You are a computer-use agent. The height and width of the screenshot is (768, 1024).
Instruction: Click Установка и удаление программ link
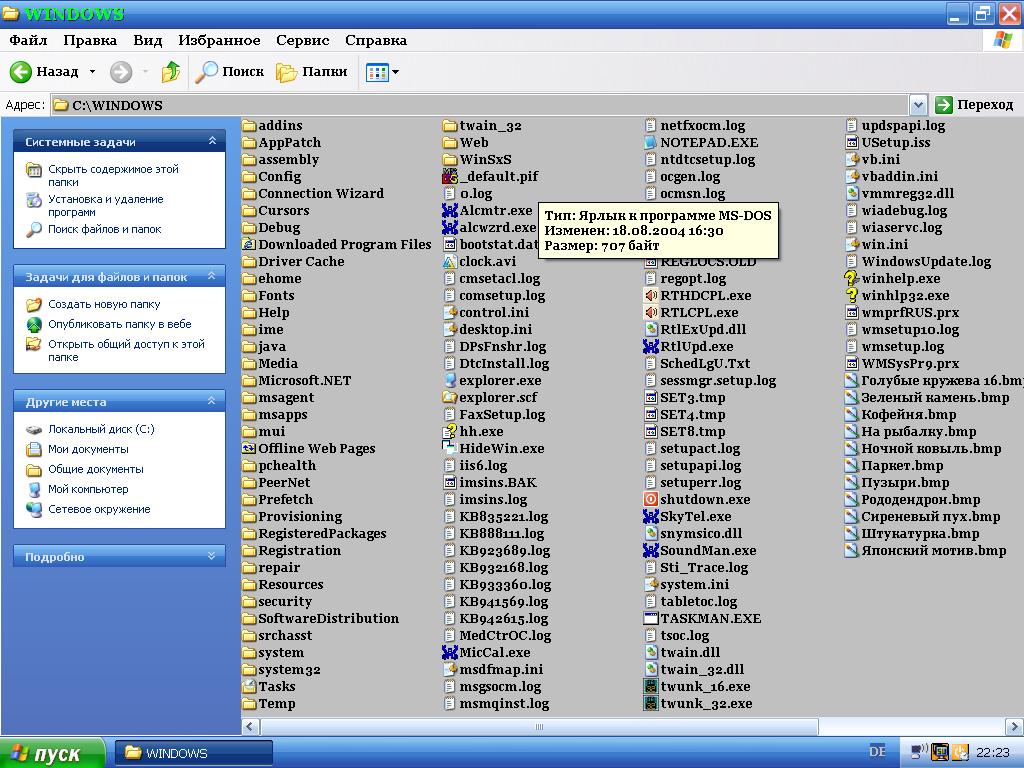[106, 205]
